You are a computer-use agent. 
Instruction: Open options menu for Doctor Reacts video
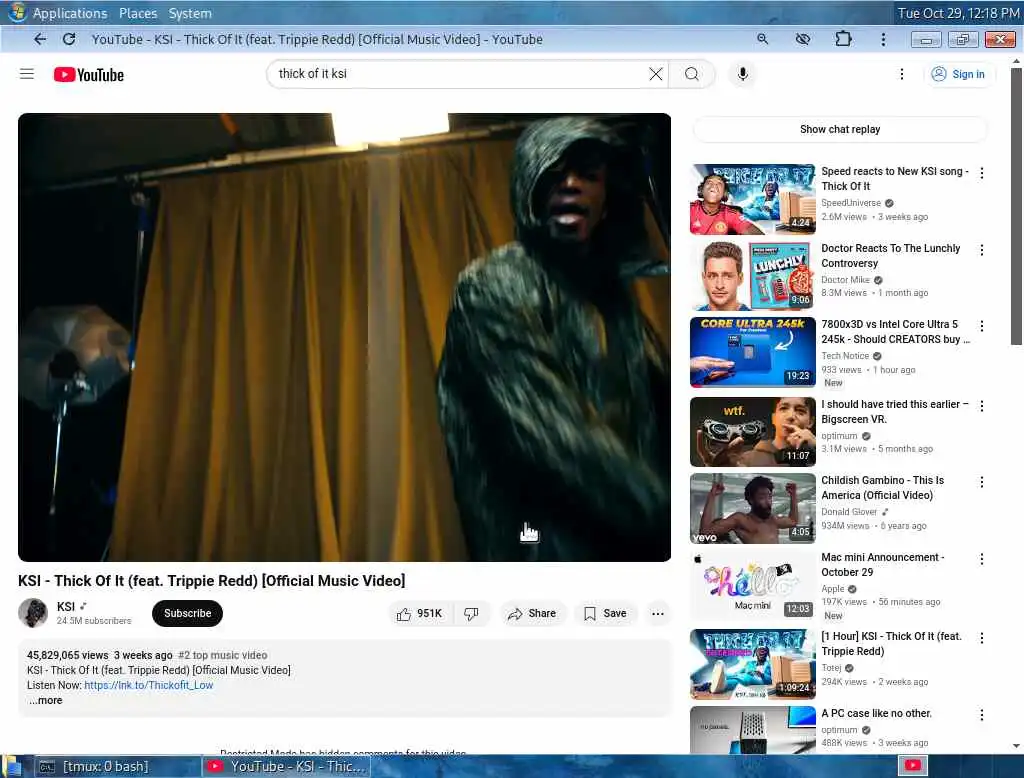coord(982,250)
